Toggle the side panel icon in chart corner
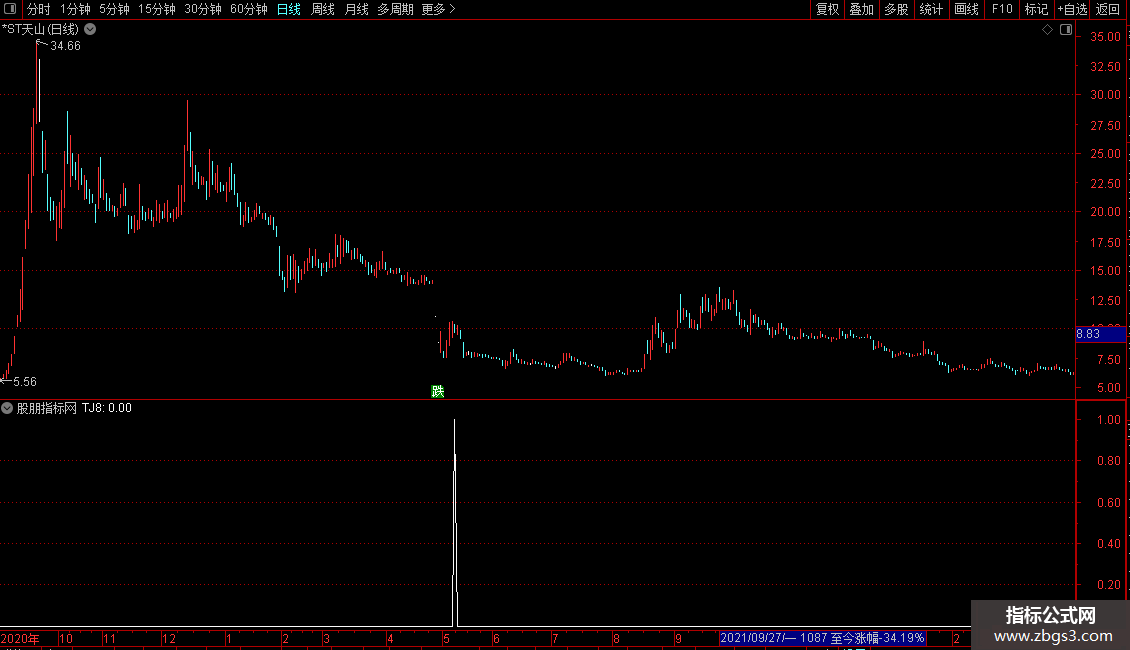Viewport: 1130px width, 650px height. [x=1066, y=30]
